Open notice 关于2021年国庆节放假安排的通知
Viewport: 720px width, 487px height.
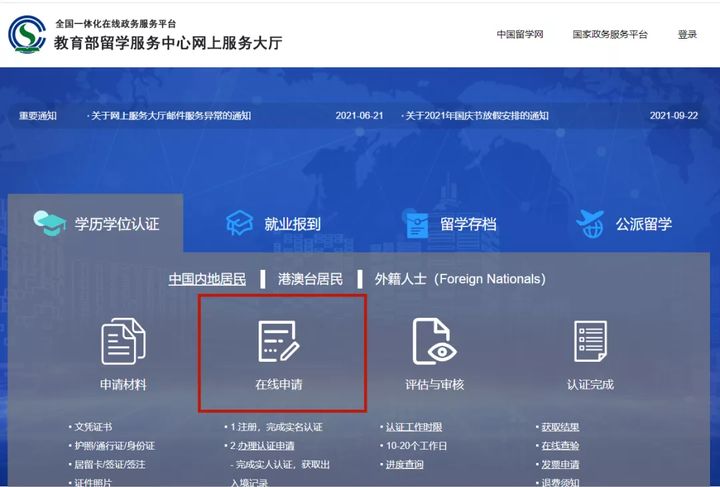click(x=475, y=116)
